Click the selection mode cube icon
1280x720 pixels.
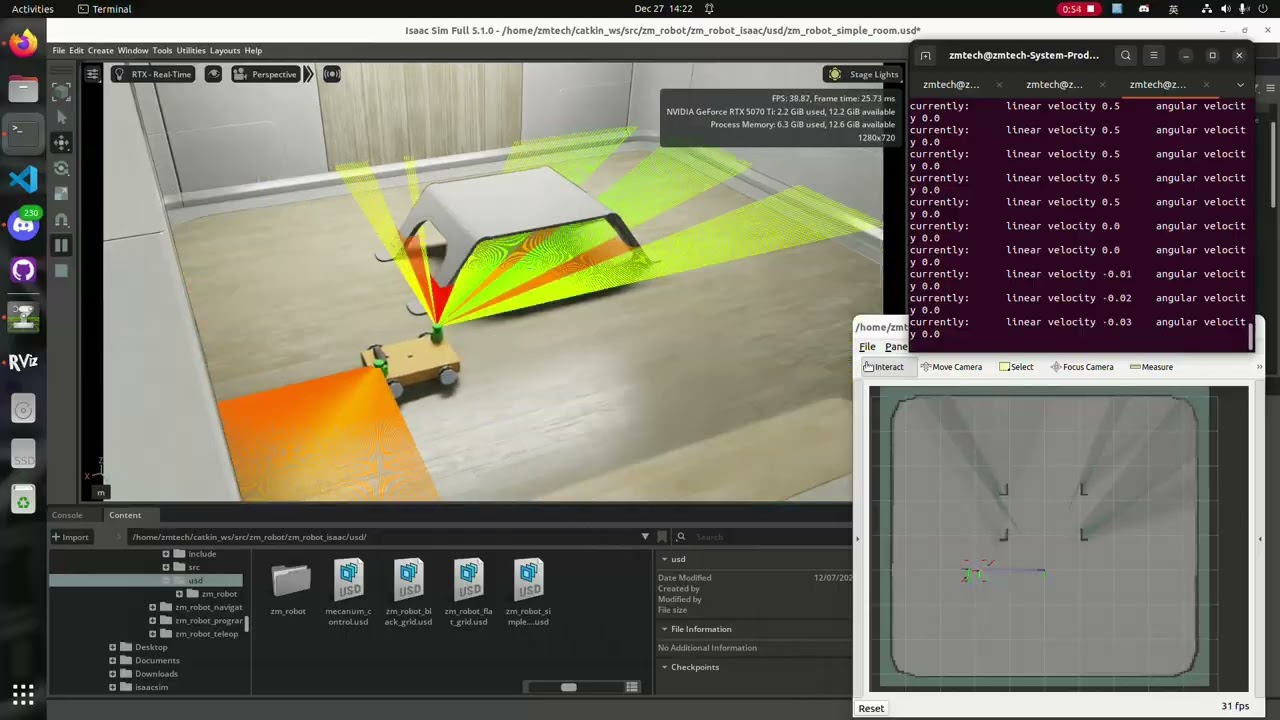click(61, 92)
